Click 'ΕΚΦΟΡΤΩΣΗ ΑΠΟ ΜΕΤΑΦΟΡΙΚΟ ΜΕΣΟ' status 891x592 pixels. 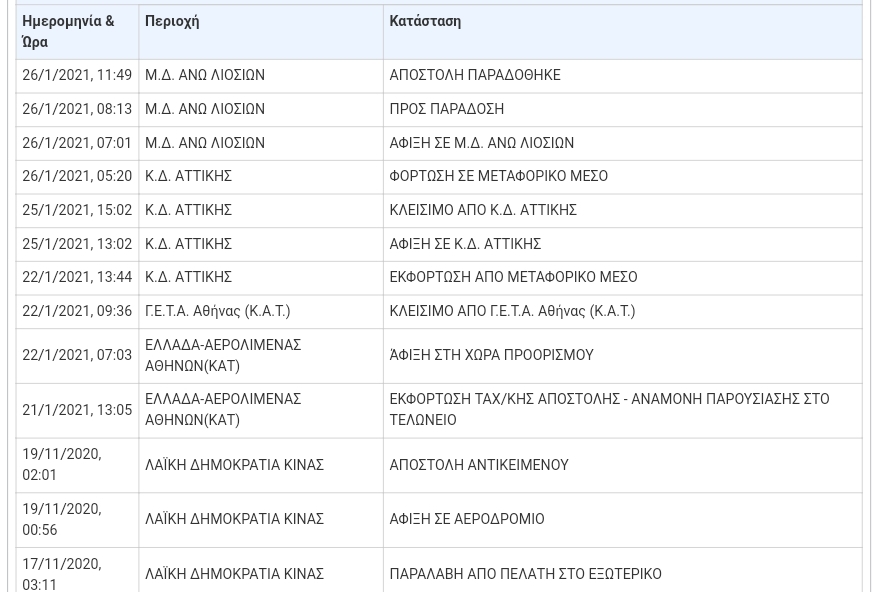coord(513,277)
